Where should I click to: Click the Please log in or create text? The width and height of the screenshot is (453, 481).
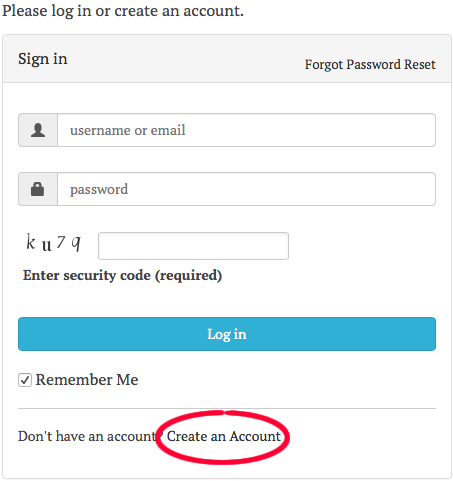tap(123, 11)
